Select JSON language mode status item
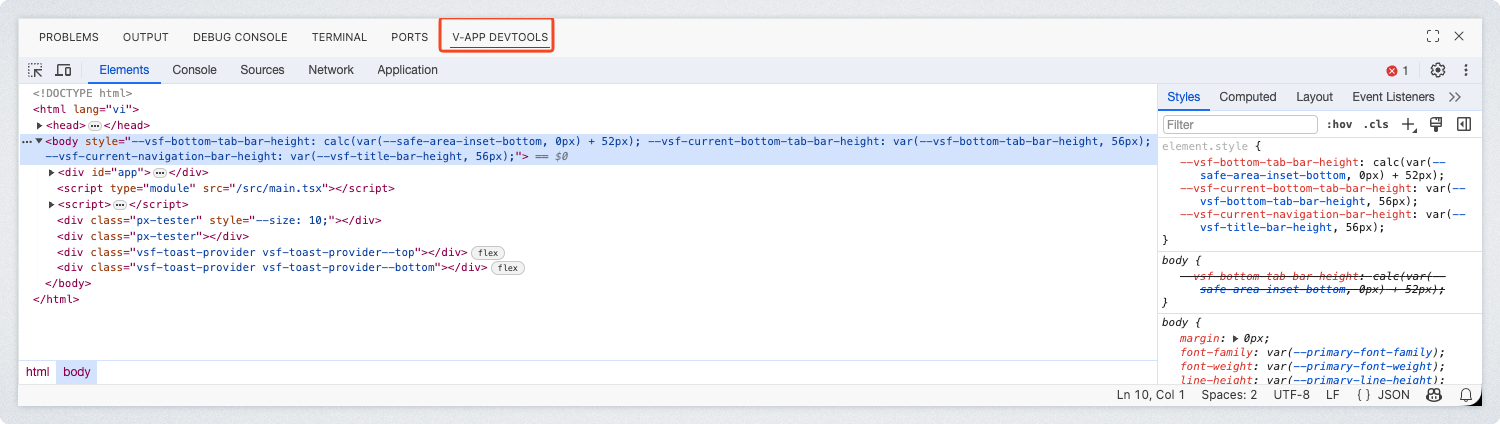1500x424 pixels. tap(1383, 395)
